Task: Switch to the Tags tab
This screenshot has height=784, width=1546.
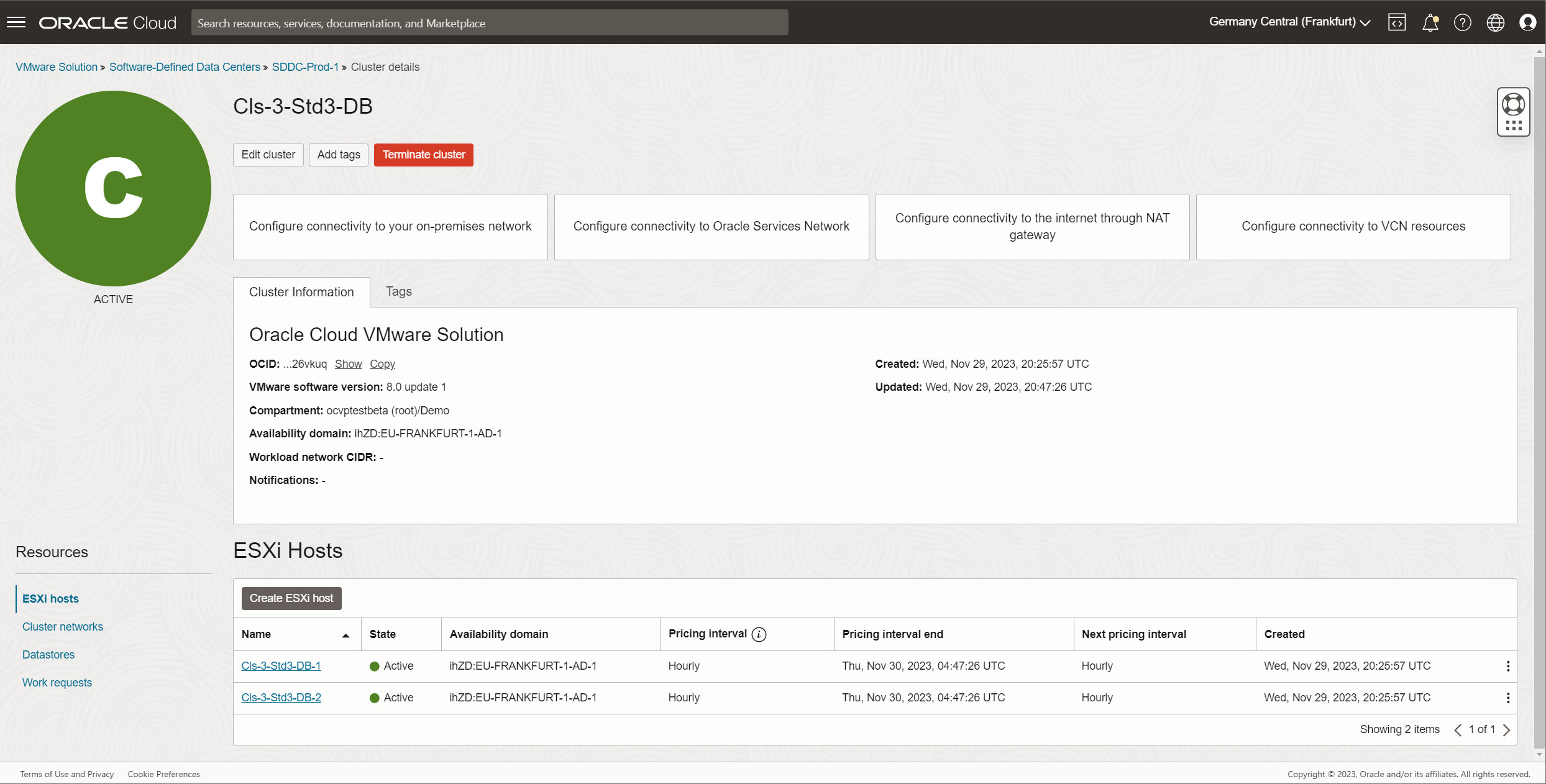Action: (399, 292)
